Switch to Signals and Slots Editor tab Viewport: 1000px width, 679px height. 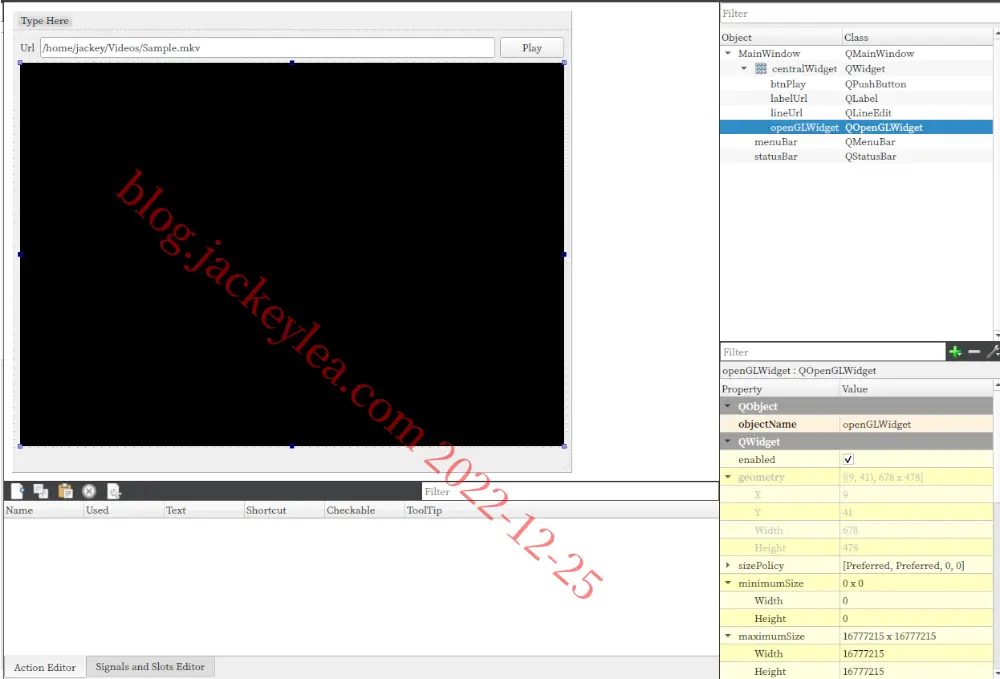pyautogui.click(x=150, y=667)
